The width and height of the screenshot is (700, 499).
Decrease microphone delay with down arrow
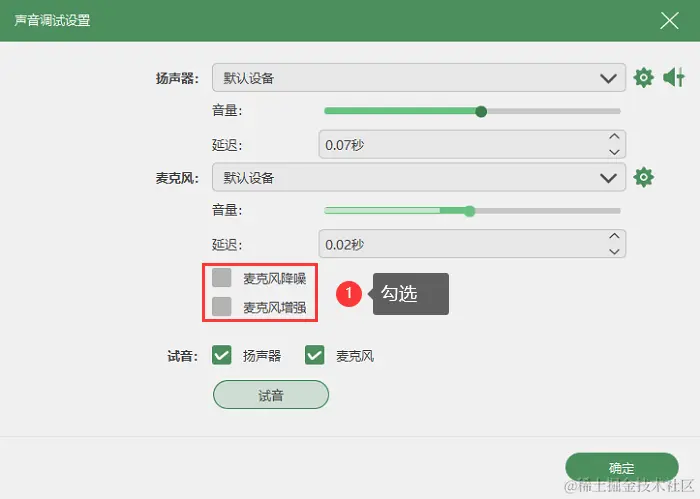click(x=614, y=251)
